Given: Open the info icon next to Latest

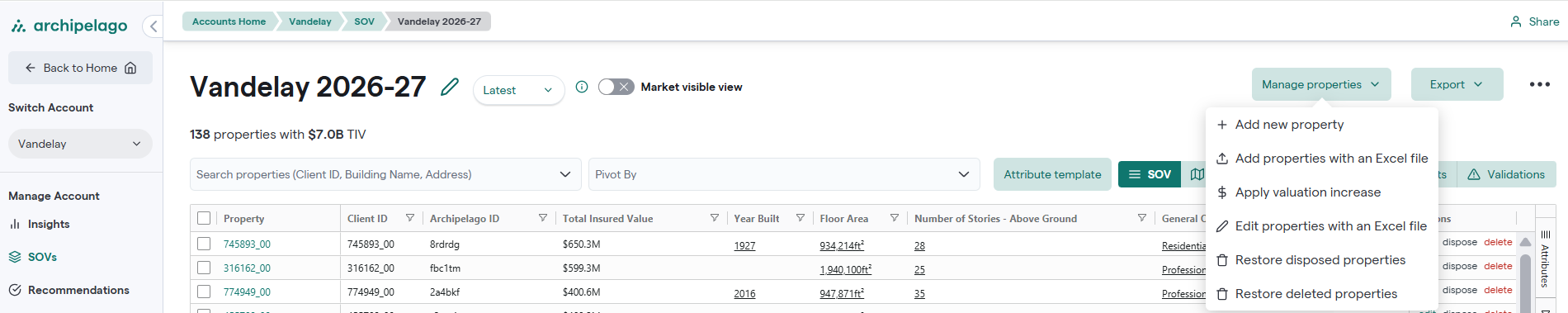Looking at the screenshot, I should click(x=582, y=87).
